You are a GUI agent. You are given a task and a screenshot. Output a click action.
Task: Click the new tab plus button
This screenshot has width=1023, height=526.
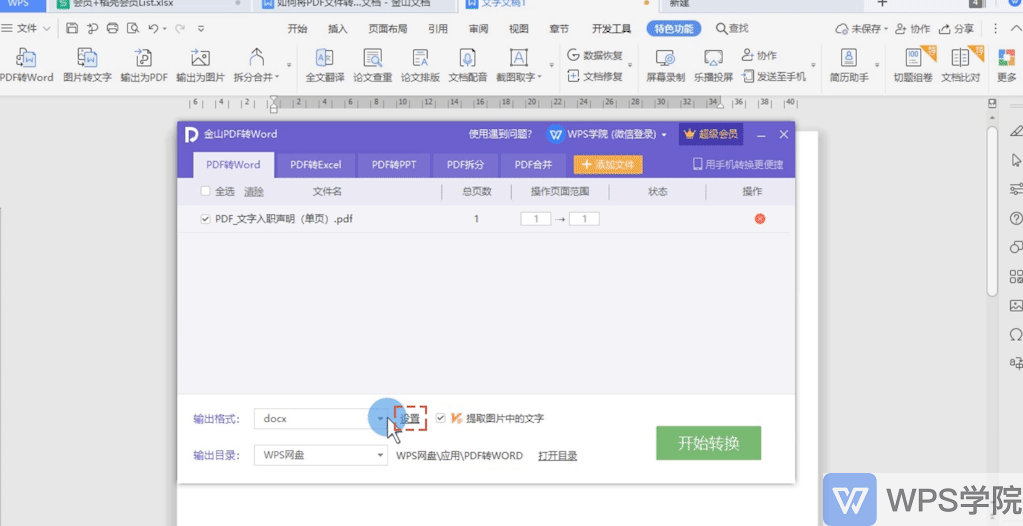883,3
